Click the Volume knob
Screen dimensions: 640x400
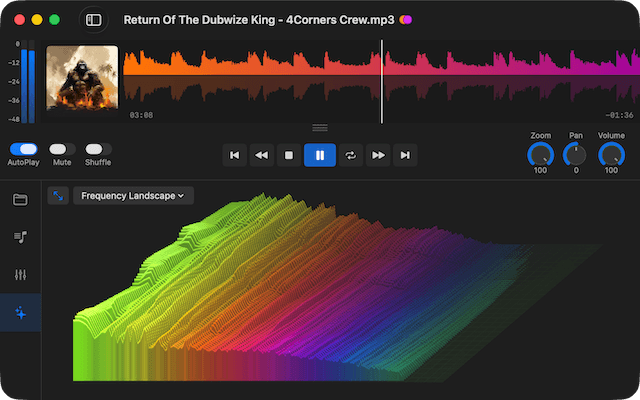(611, 154)
